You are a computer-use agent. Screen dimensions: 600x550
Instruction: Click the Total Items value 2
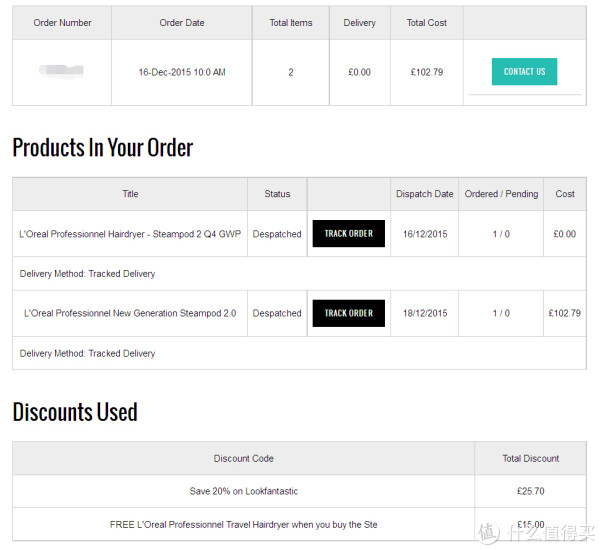click(291, 72)
